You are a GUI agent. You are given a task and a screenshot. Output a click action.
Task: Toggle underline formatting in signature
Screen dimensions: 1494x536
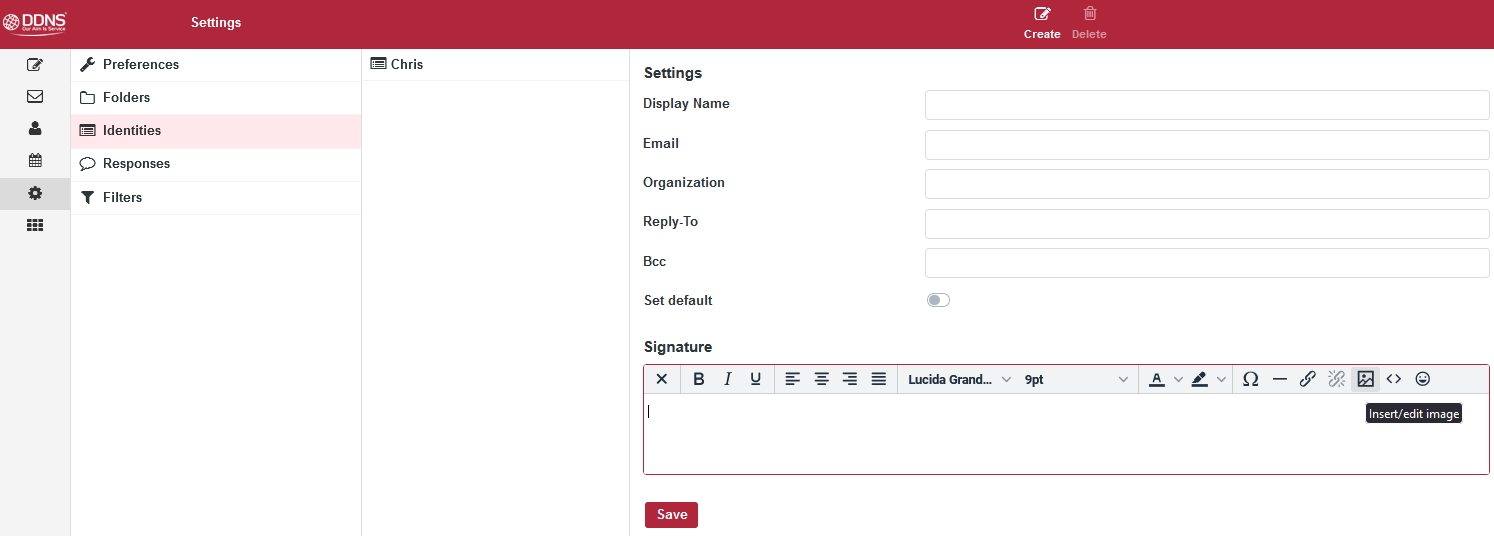(x=755, y=379)
